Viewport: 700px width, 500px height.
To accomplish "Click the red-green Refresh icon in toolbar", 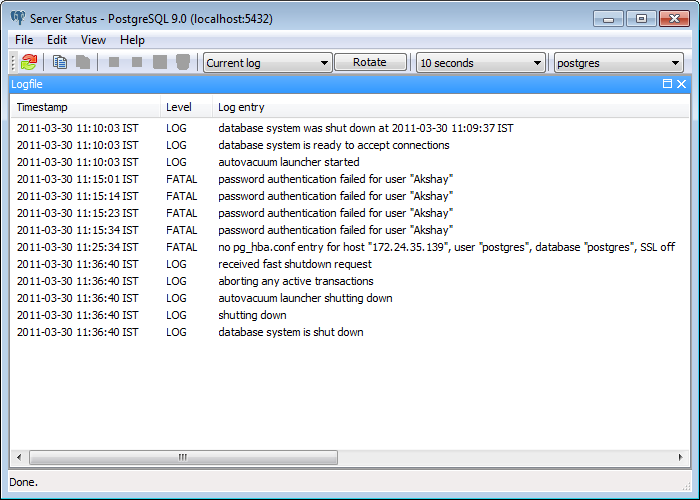I will pyautogui.click(x=29, y=62).
